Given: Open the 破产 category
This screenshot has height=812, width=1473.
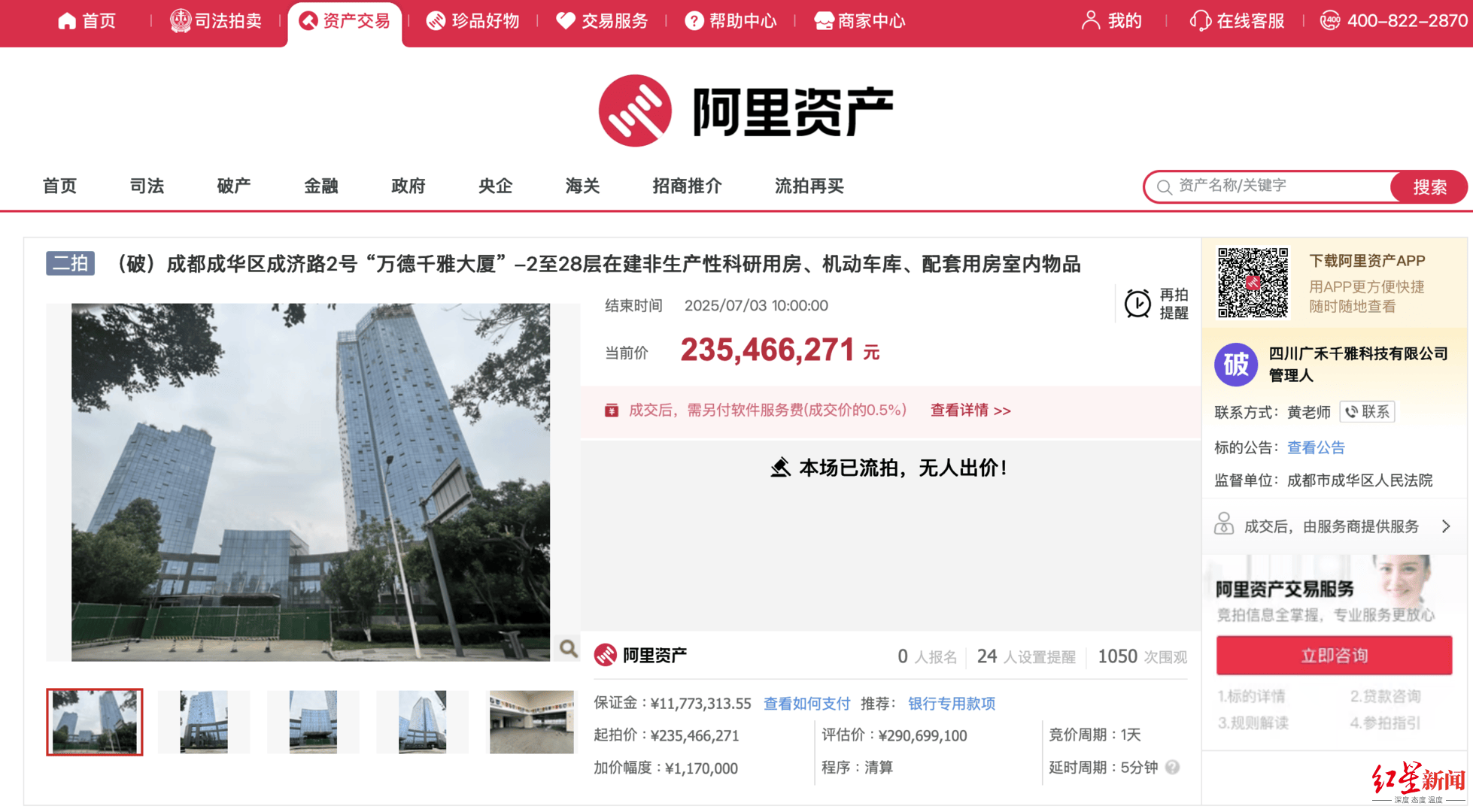Looking at the screenshot, I should [234, 186].
